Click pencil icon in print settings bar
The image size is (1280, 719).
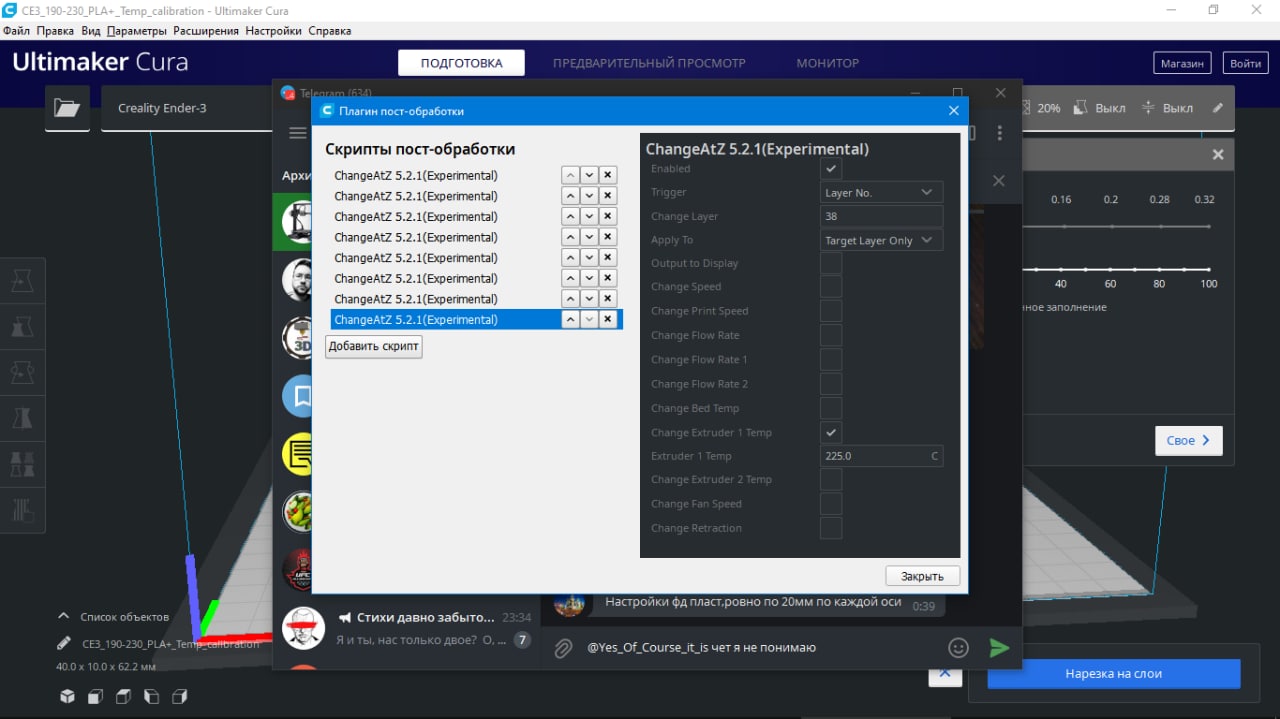1217,108
